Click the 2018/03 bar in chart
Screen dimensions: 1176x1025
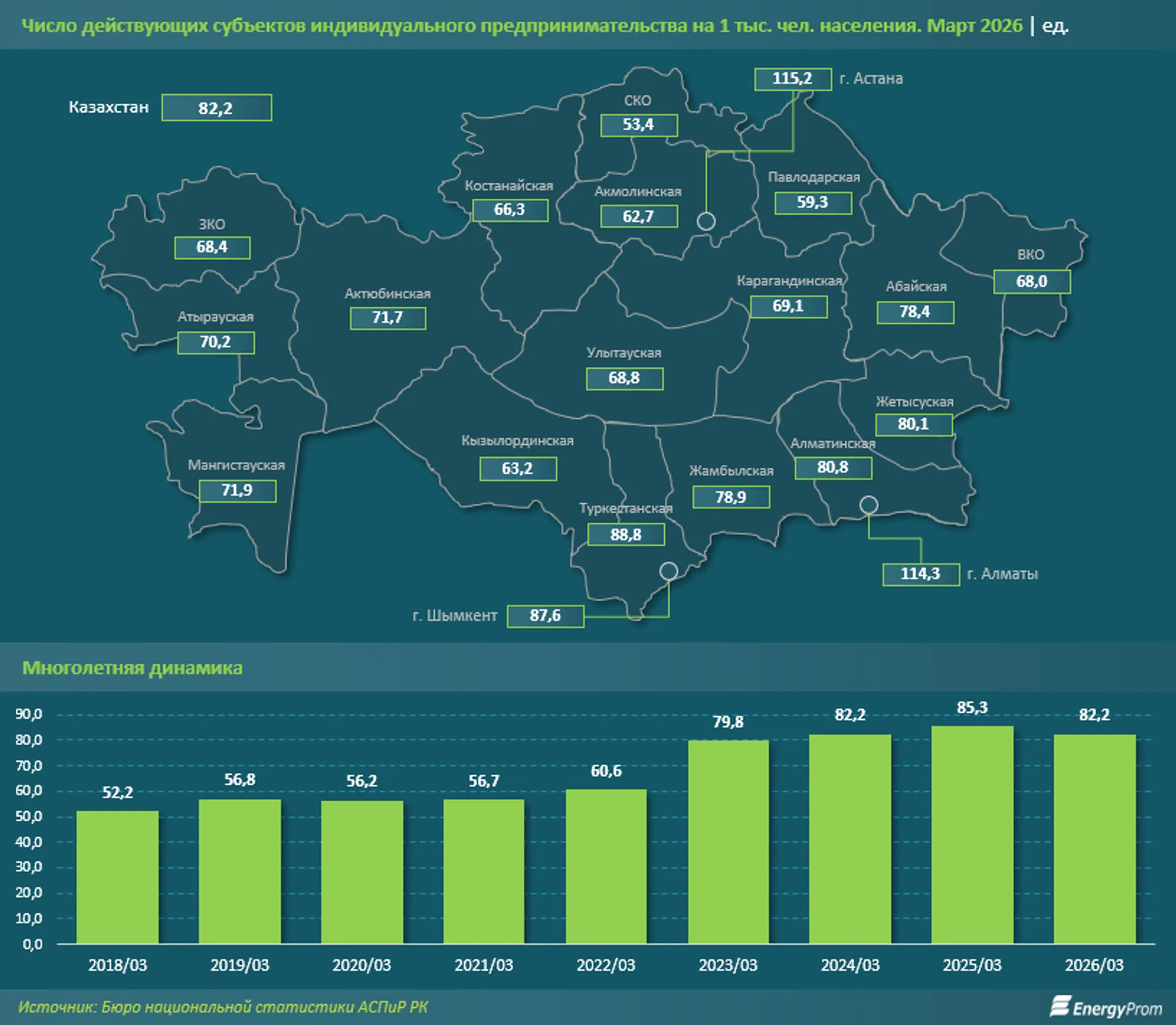[x=117, y=877]
